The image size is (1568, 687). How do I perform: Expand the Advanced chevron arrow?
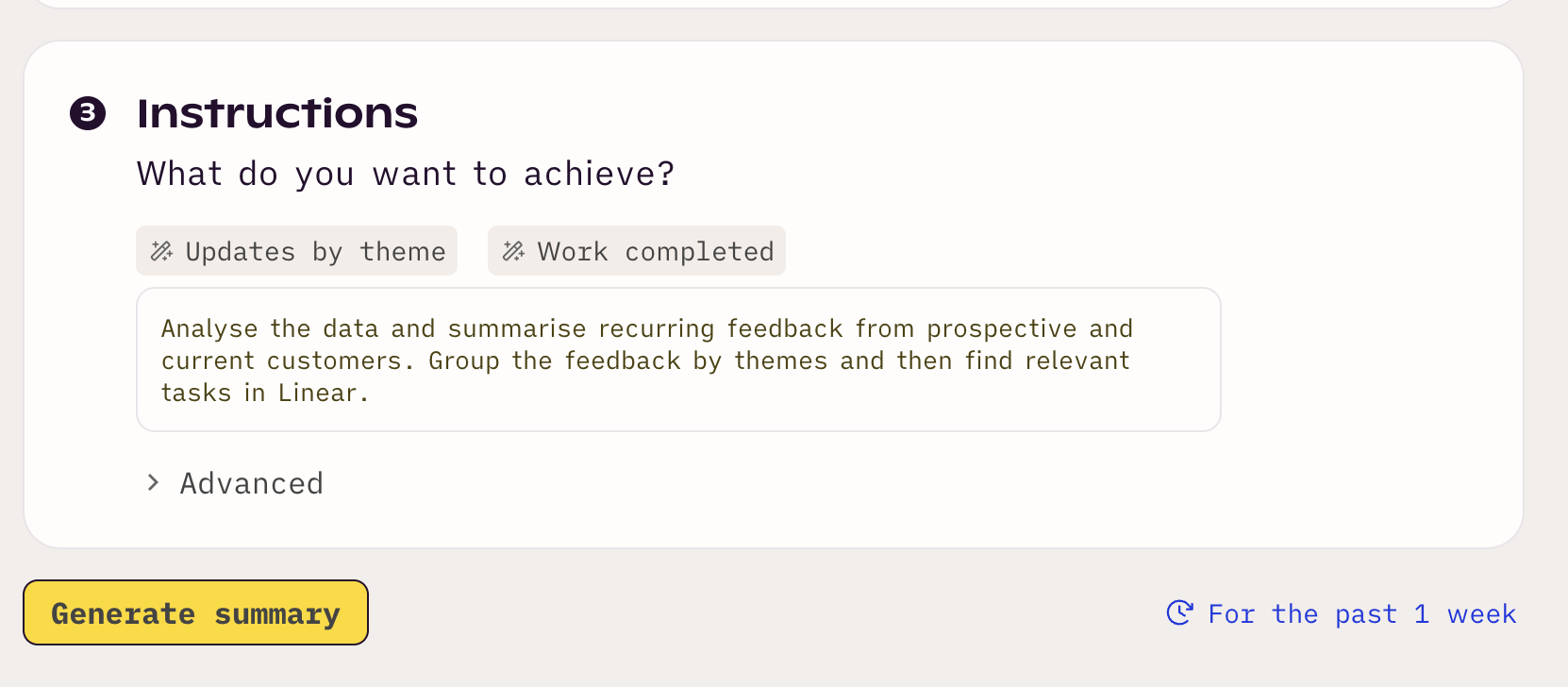click(x=153, y=483)
